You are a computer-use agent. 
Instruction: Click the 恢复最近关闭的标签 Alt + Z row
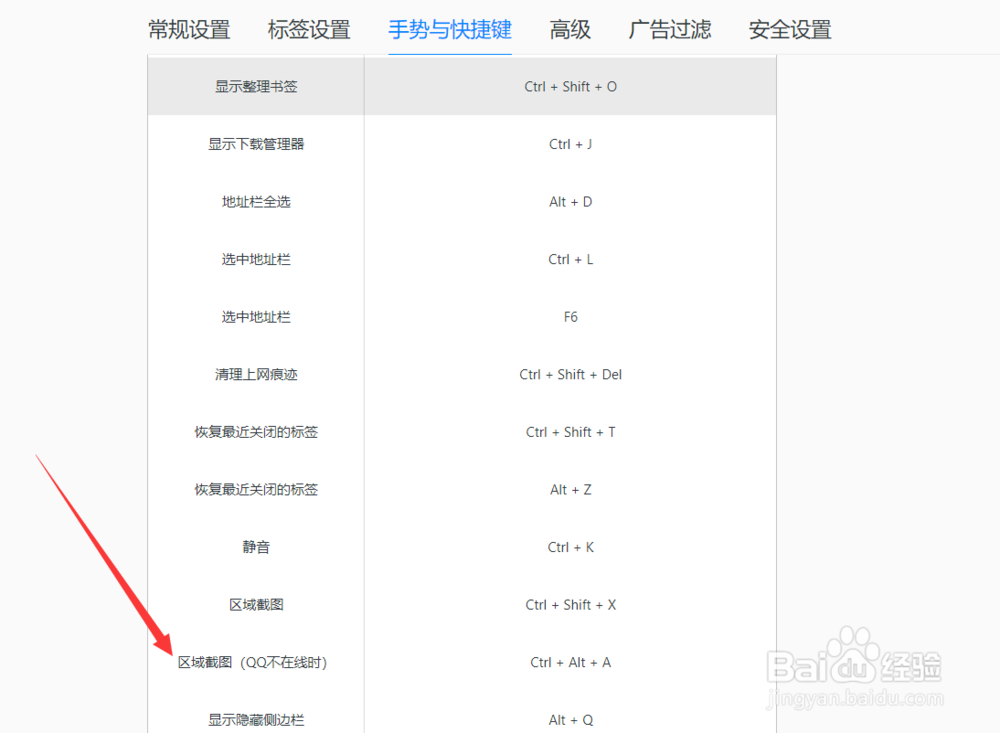coord(256,489)
